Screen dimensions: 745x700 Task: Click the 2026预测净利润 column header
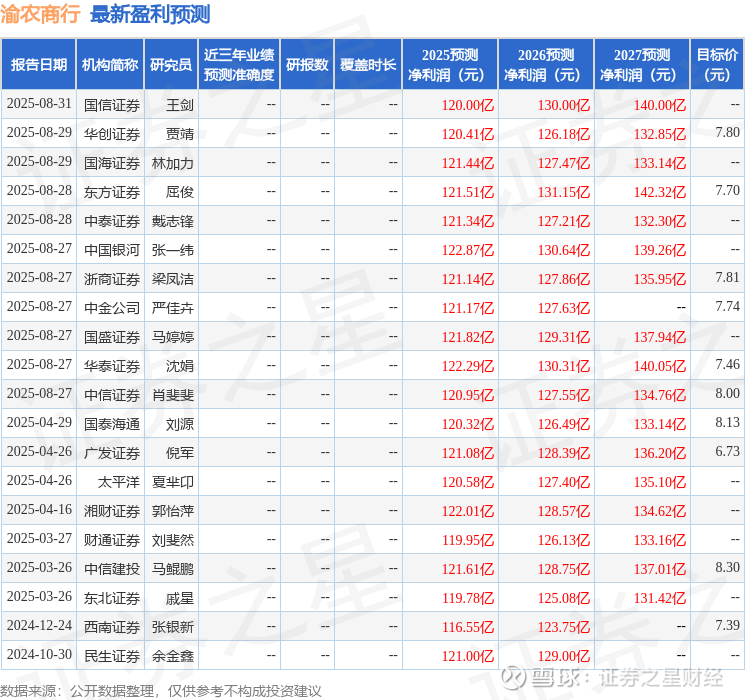click(x=546, y=65)
